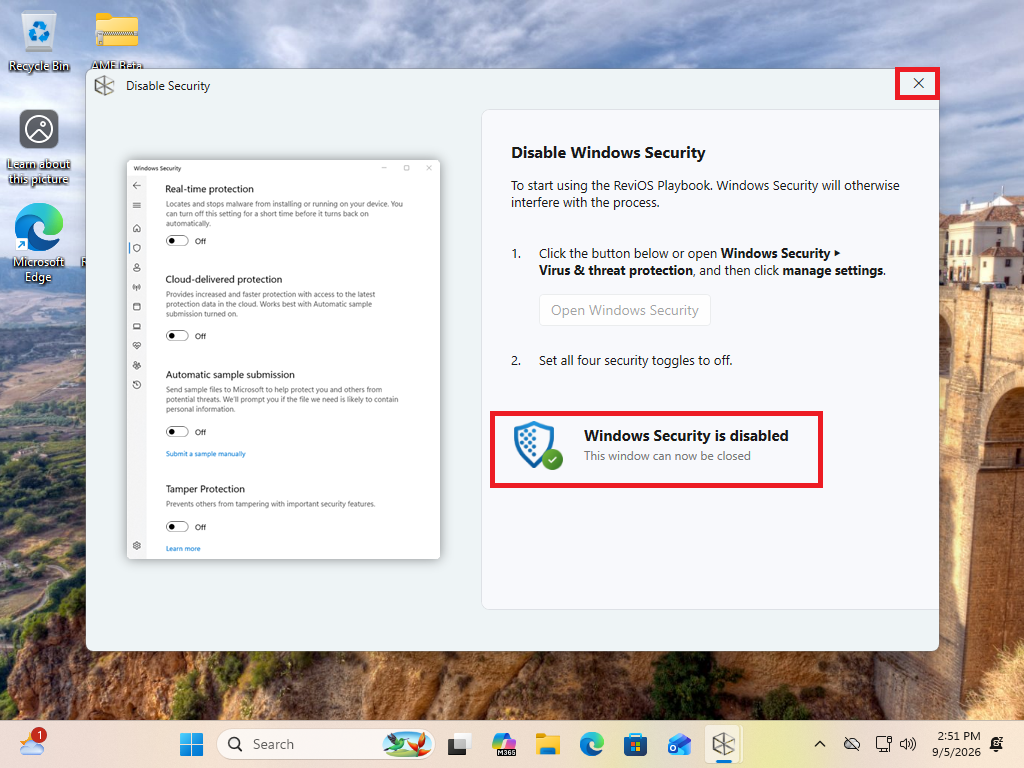Click the protection history icon in preview sidebar
1024x768 pixels.
pos(136,385)
